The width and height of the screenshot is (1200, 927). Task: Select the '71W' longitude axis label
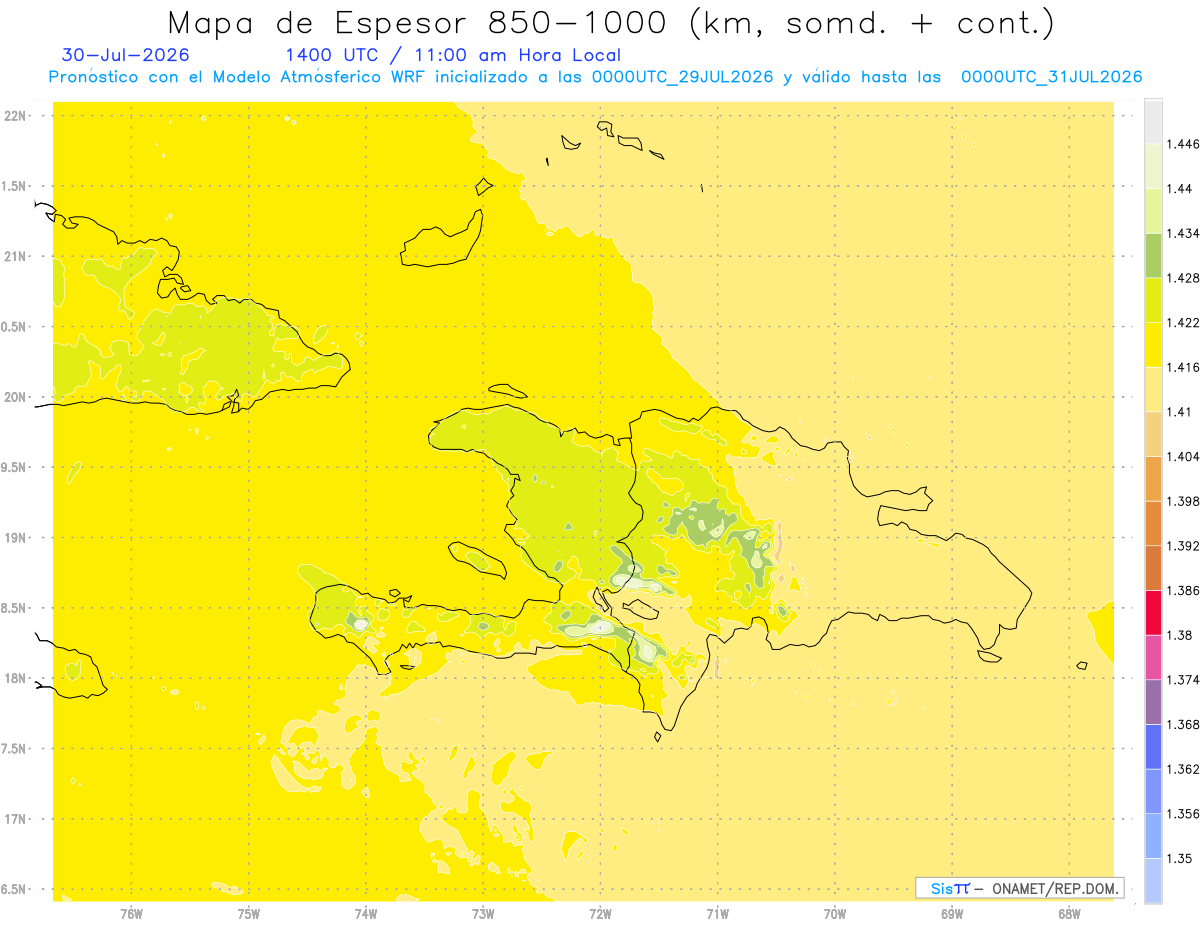717,914
